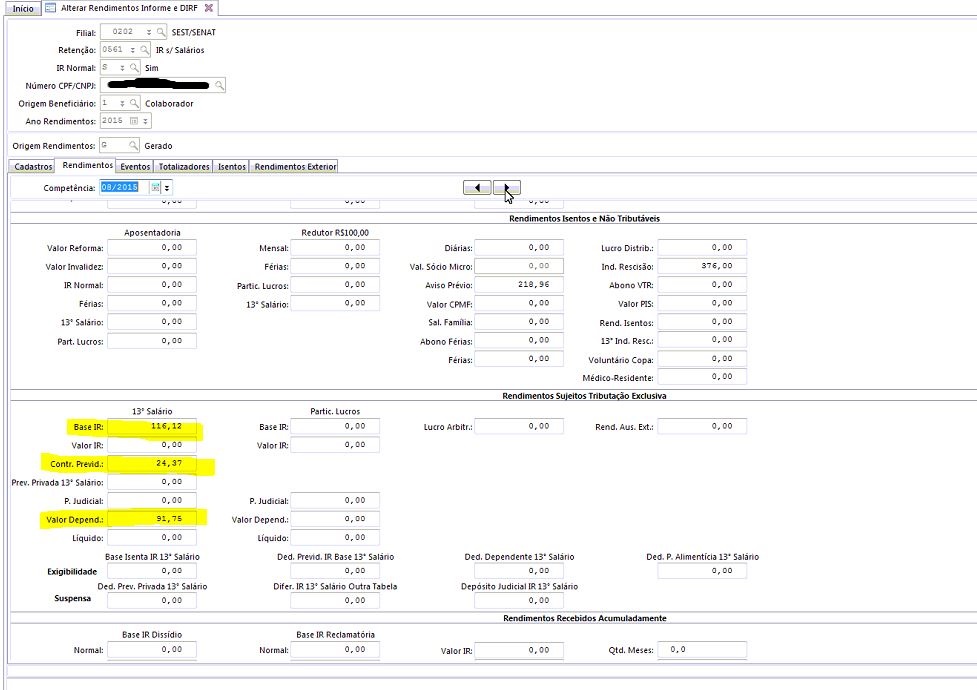Click the IR Normal search magnifier icon
Image resolution: width=977 pixels, height=690 pixels.
pos(134,67)
